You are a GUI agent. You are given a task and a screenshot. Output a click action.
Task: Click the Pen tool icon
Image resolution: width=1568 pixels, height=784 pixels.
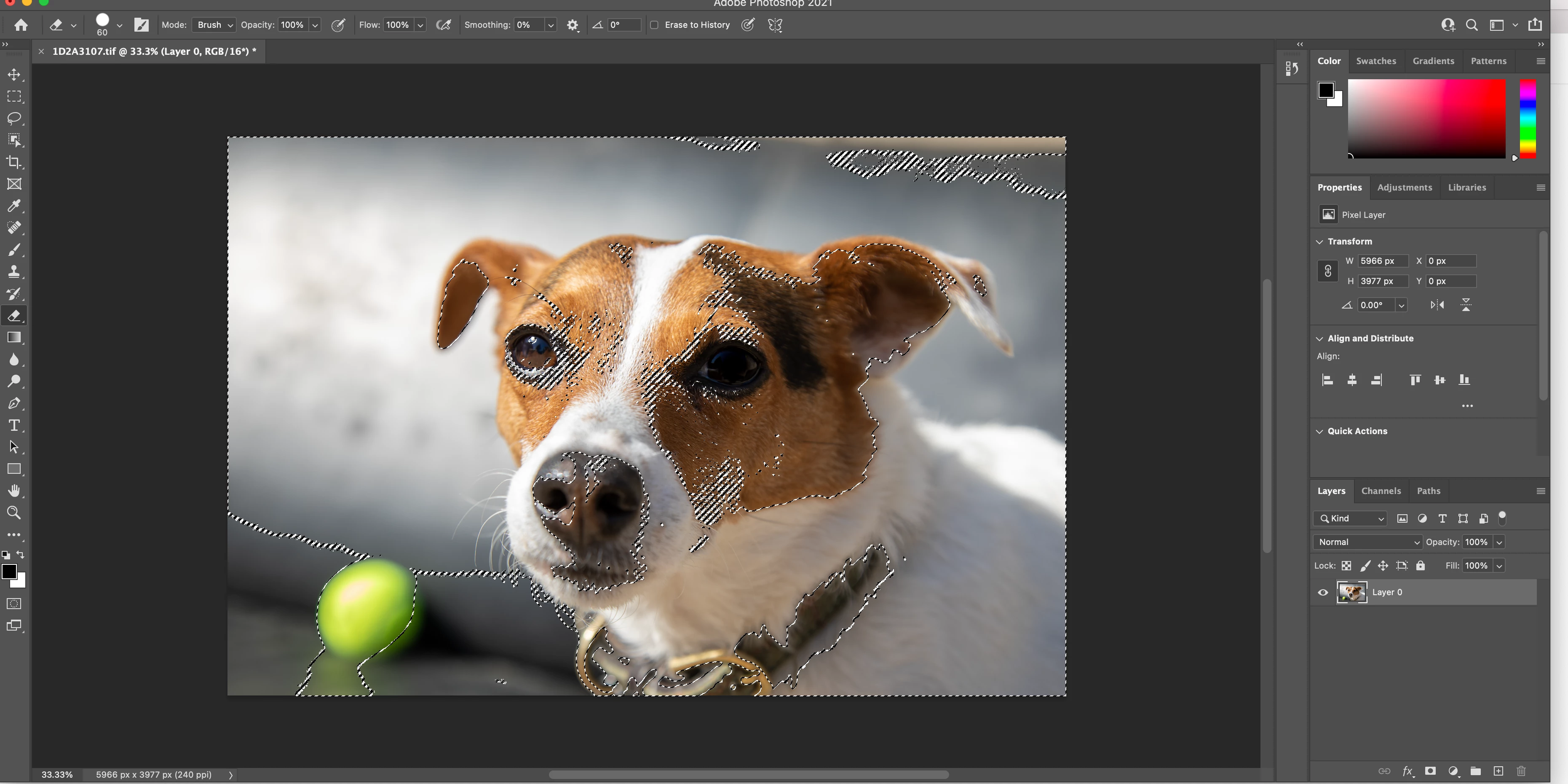coord(14,403)
